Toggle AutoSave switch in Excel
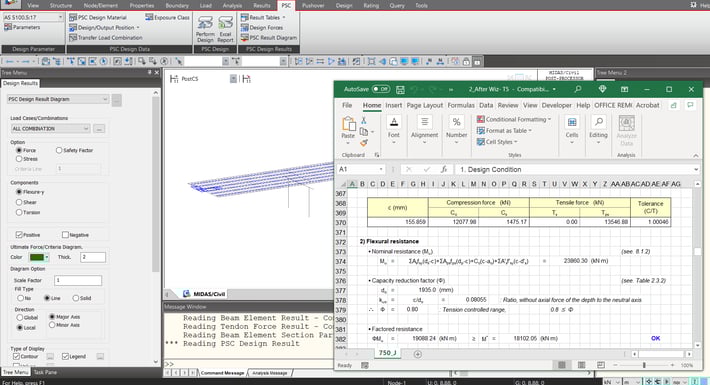The width and height of the screenshot is (710, 385). (x=381, y=89)
